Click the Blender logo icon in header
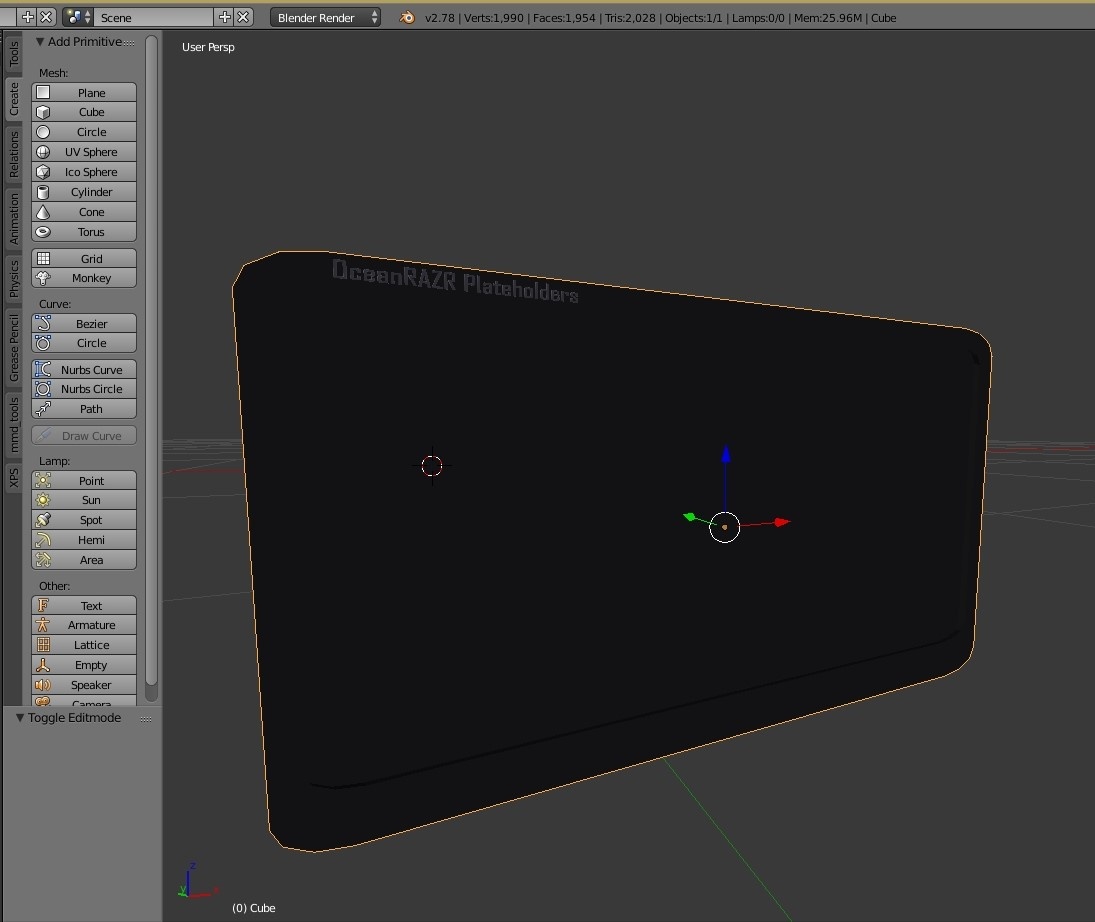 (407, 18)
